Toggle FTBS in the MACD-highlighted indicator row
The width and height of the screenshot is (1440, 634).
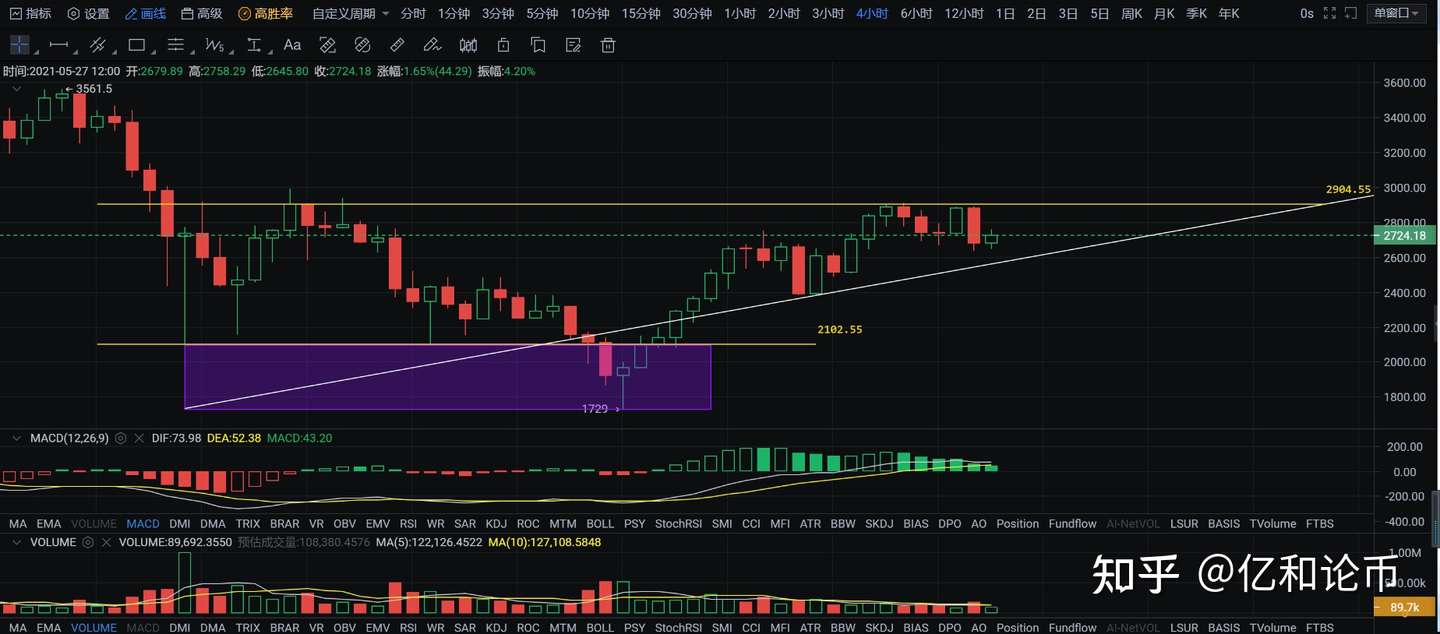[1320, 523]
